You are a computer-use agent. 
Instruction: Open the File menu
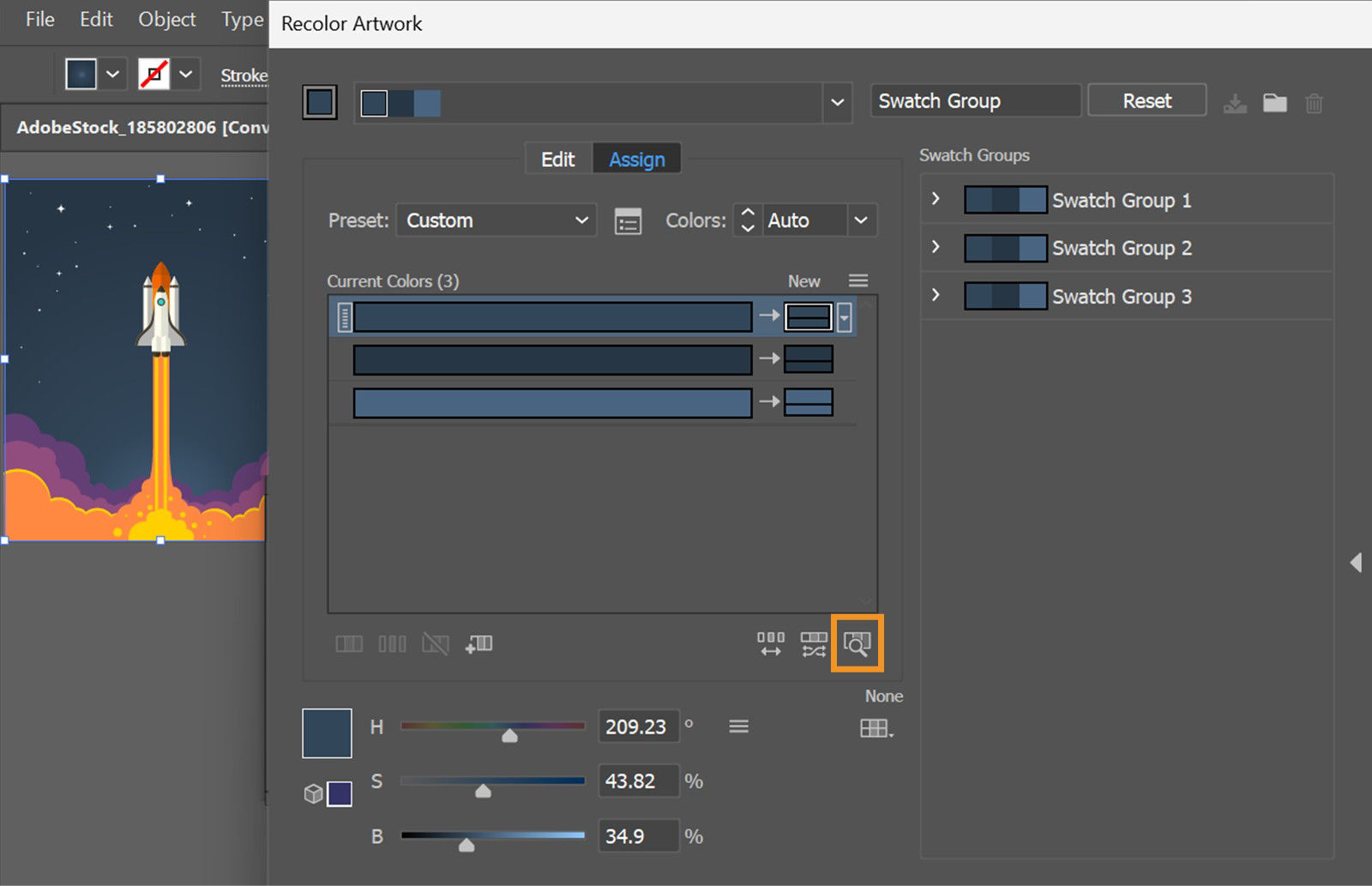click(38, 19)
